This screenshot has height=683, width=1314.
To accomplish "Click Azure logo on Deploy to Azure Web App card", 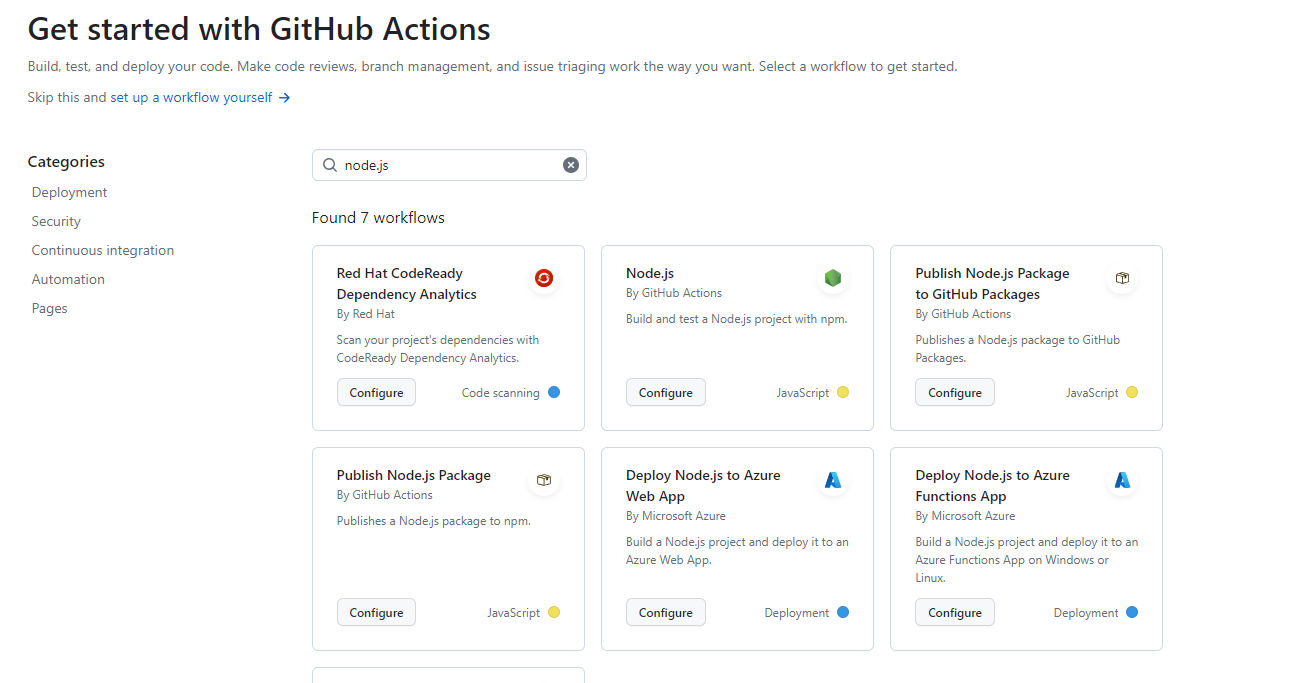I will (833, 480).
